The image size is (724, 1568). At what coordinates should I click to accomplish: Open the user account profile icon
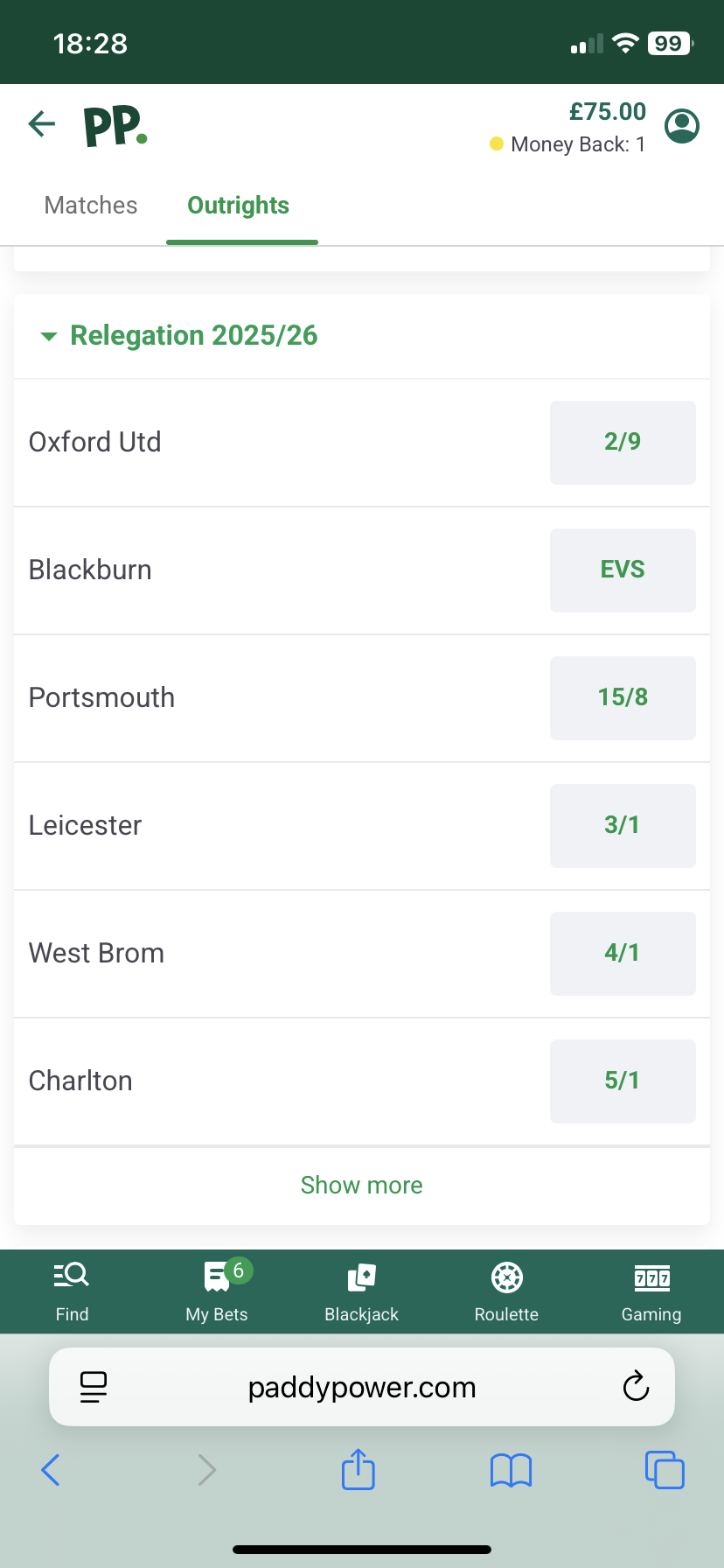[x=682, y=126]
